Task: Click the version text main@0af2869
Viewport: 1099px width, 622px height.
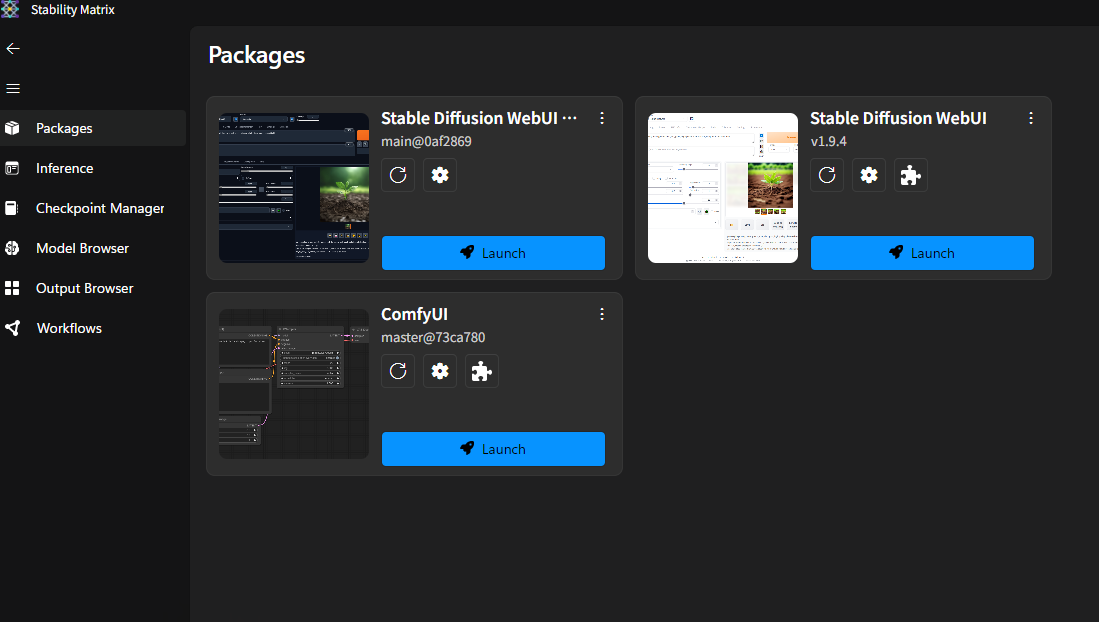Action: pos(426,141)
